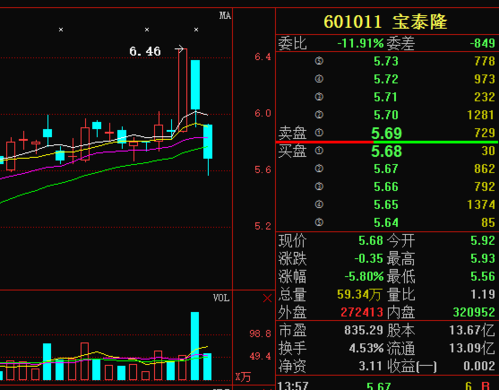
Task: Click sell volume 729 at 5.69
Action: pos(485,133)
